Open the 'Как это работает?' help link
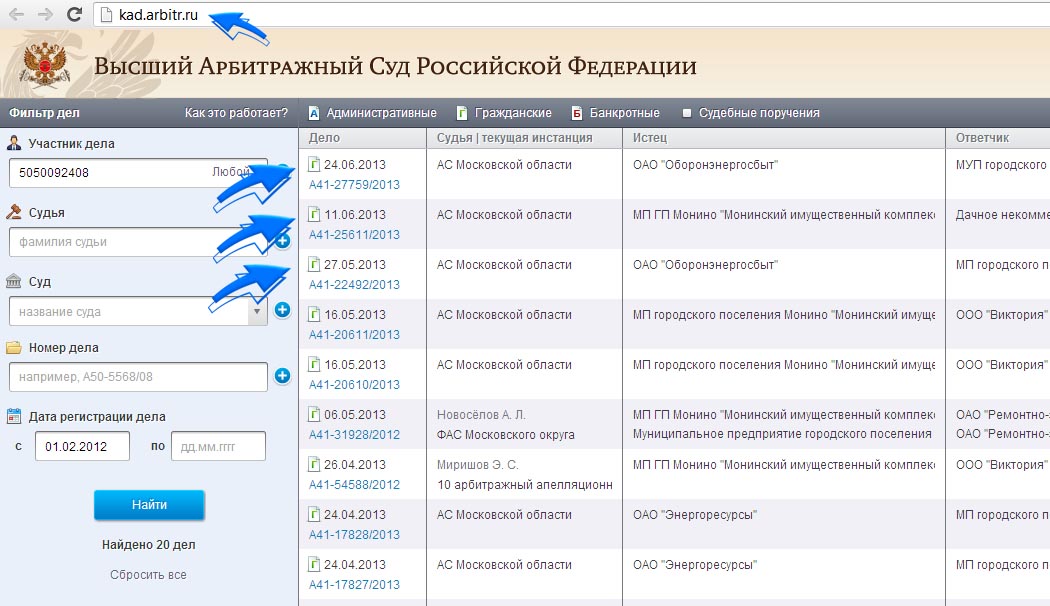 click(236, 113)
